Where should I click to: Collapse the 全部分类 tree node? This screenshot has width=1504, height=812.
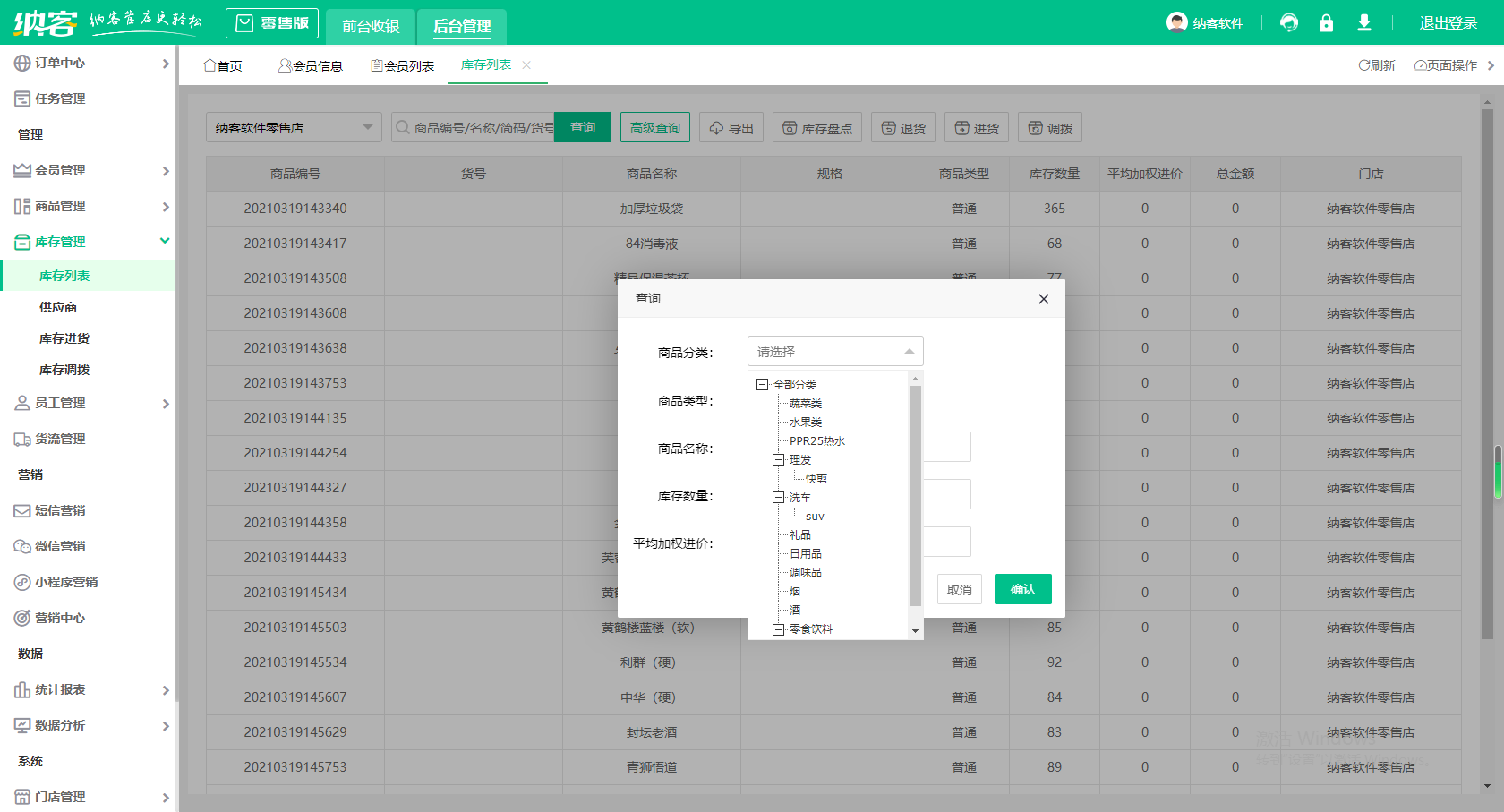(x=763, y=385)
